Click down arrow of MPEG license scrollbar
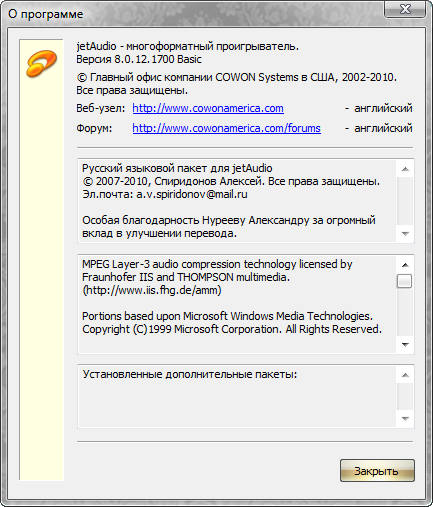433x507 pixels. pyautogui.click(x=405, y=344)
